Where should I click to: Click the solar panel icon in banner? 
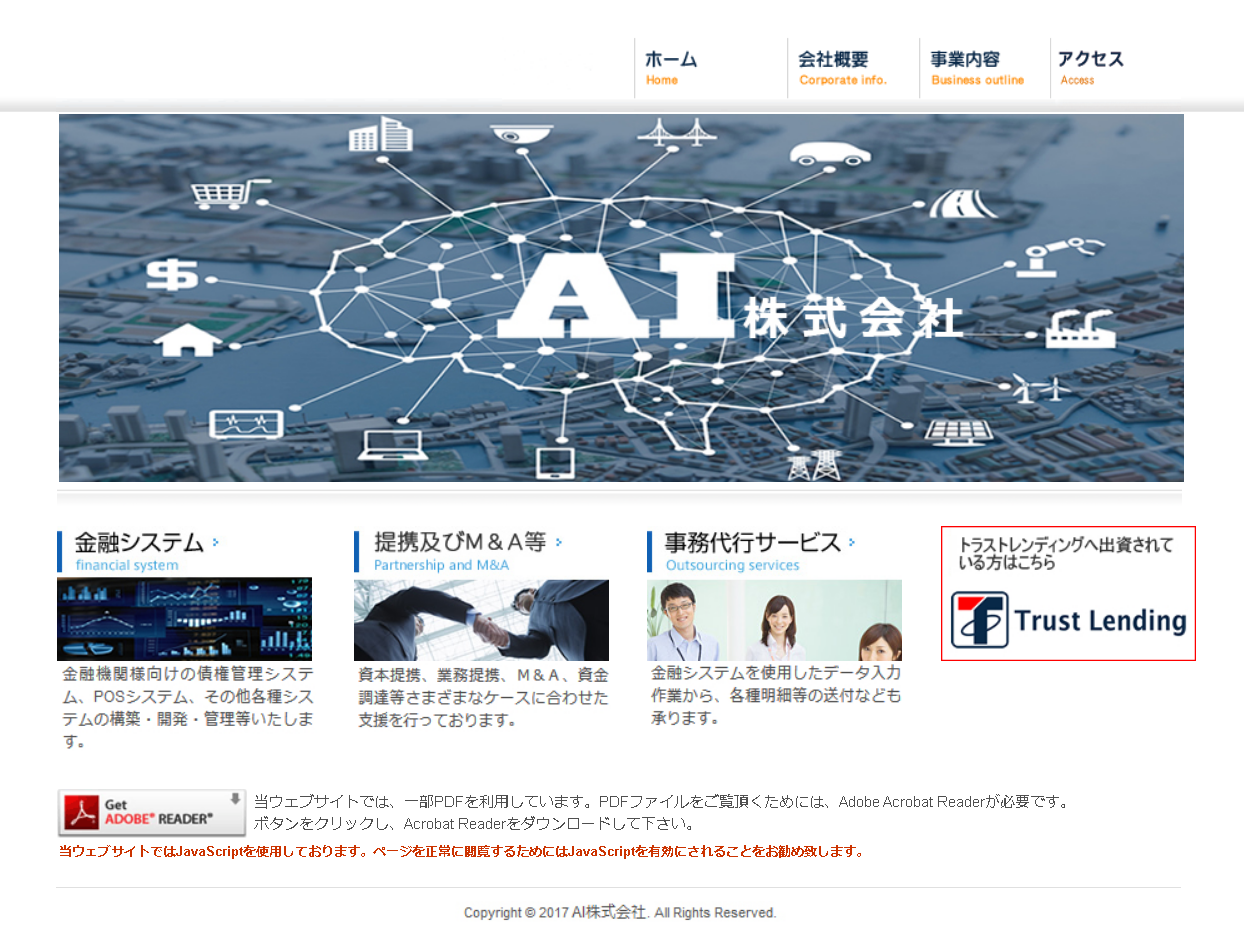(959, 431)
